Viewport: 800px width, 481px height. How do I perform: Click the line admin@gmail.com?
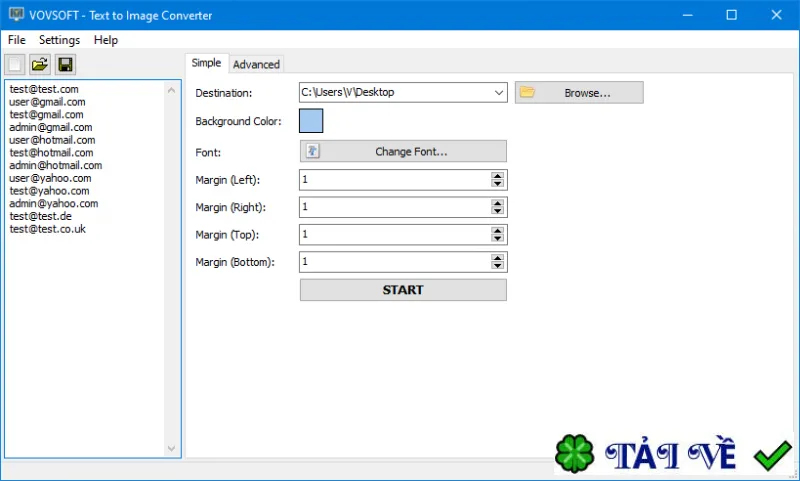[x=51, y=128]
